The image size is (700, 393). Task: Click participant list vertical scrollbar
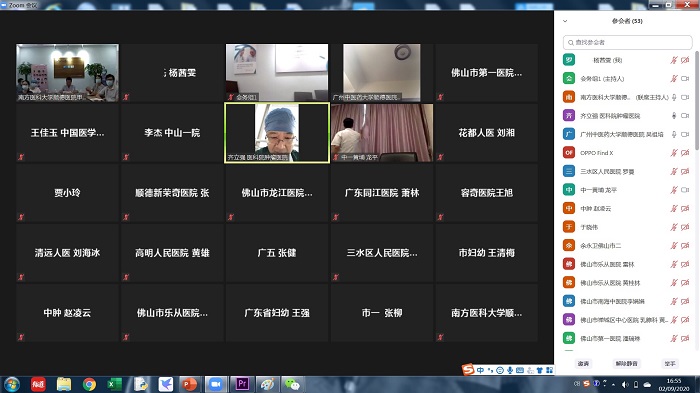(x=696, y=100)
